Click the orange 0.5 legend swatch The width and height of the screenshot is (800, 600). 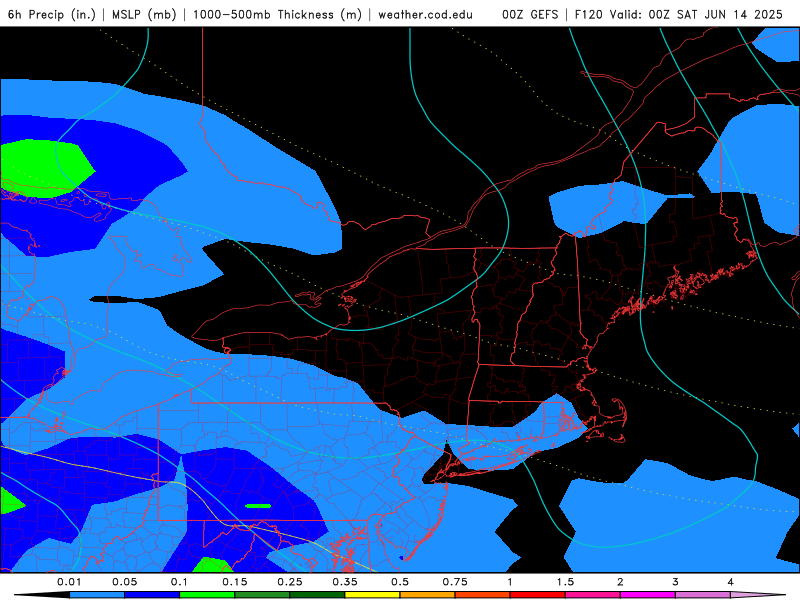pos(428,595)
